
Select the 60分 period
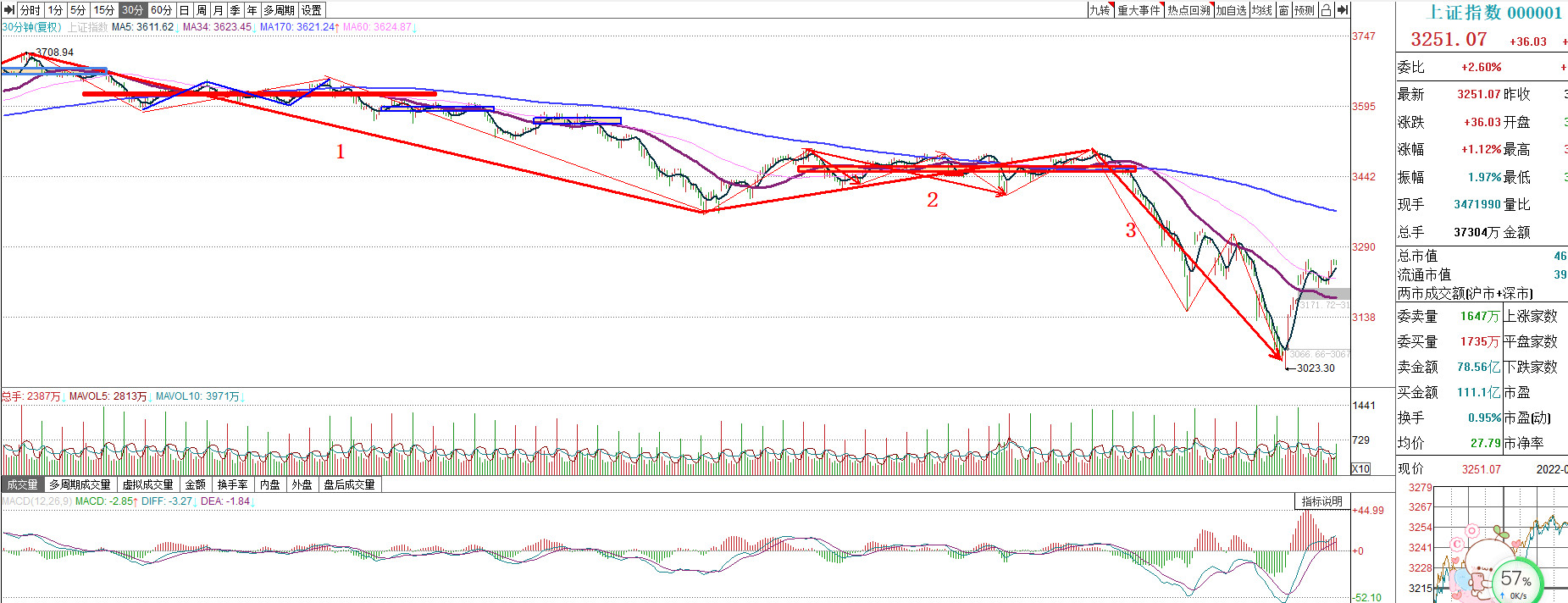pyautogui.click(x=161, y=10)
